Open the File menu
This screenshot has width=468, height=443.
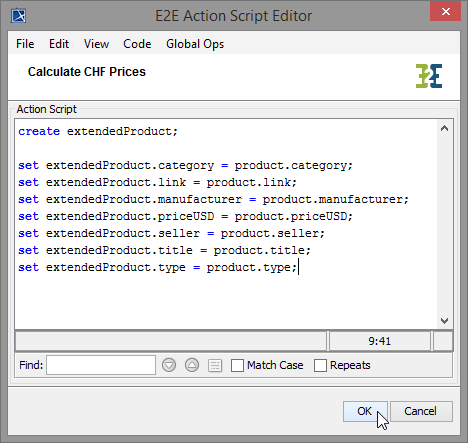tap(25, 44)
